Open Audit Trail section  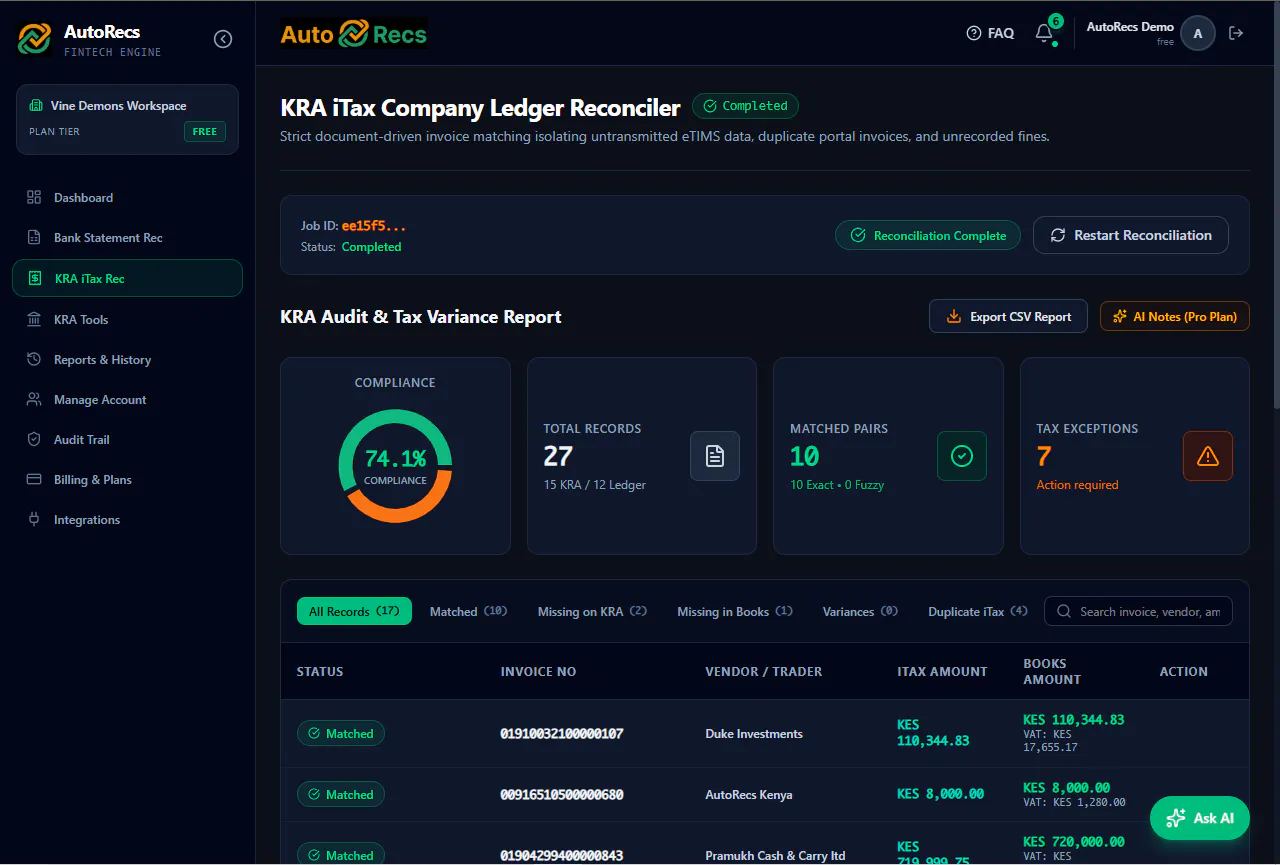pos(127,440)
